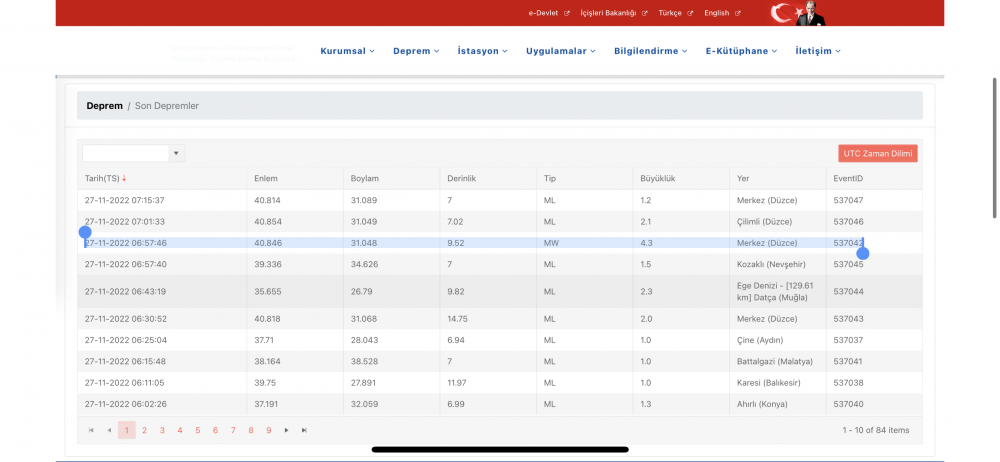
Task: Open the İletişim menu
Action: coord(817,51)
